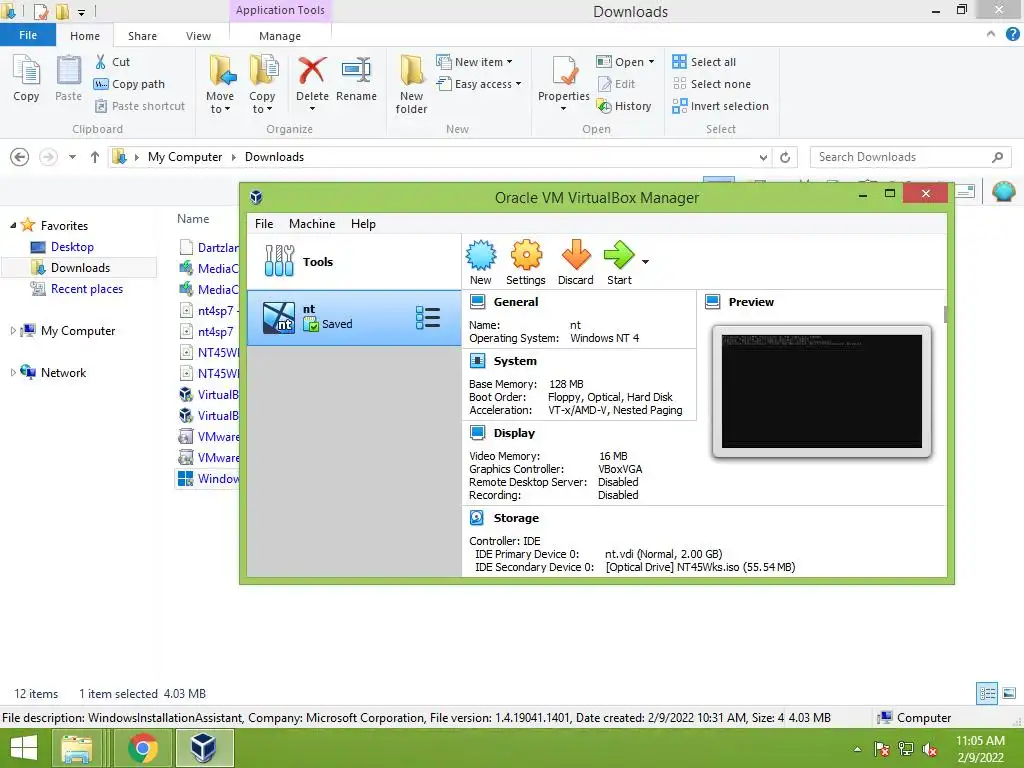Switch to the Share ribbon tab
Viewport: 1024px width, 768px height.
pyautogui.click(x=142, y=36)
